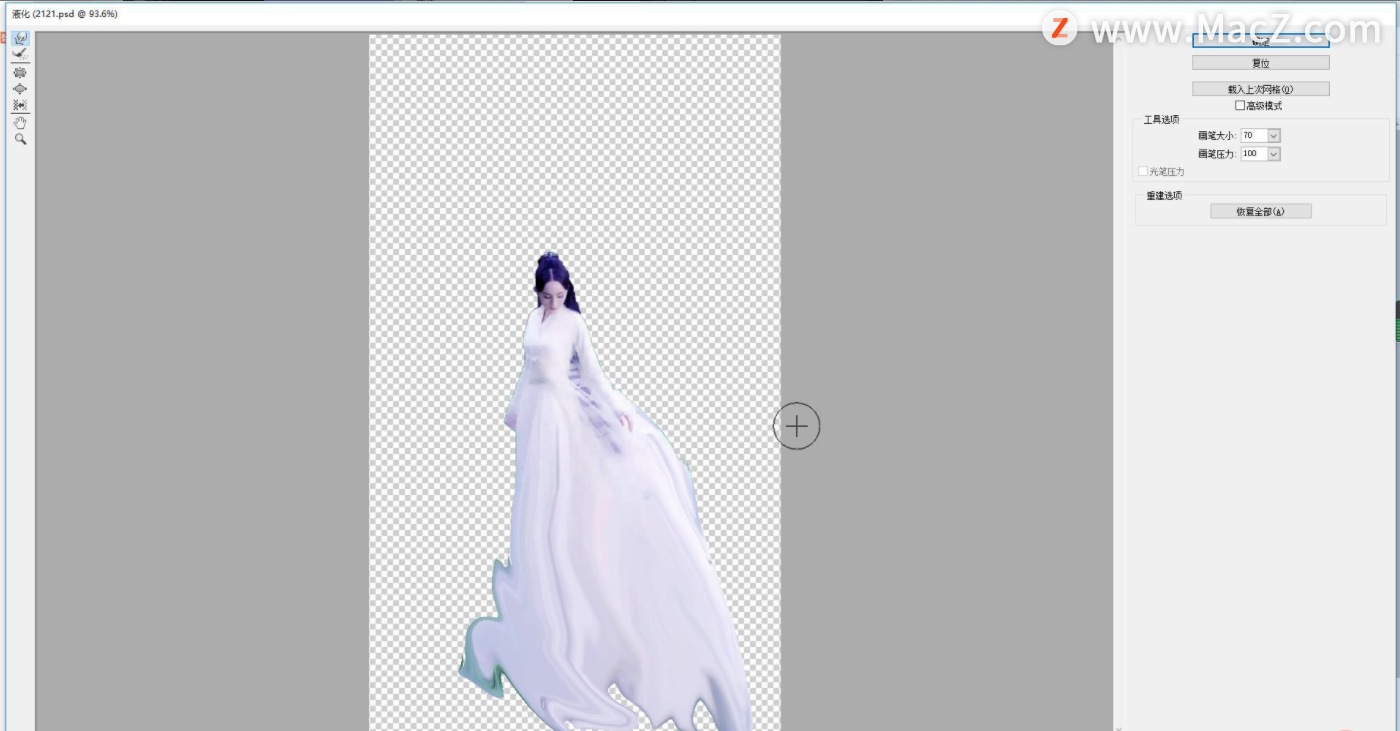Open the 画笔大小 dropdown arrow
Viewport: 1400px width, 731px height.
pyautogui.click(x=1274, y=135)
